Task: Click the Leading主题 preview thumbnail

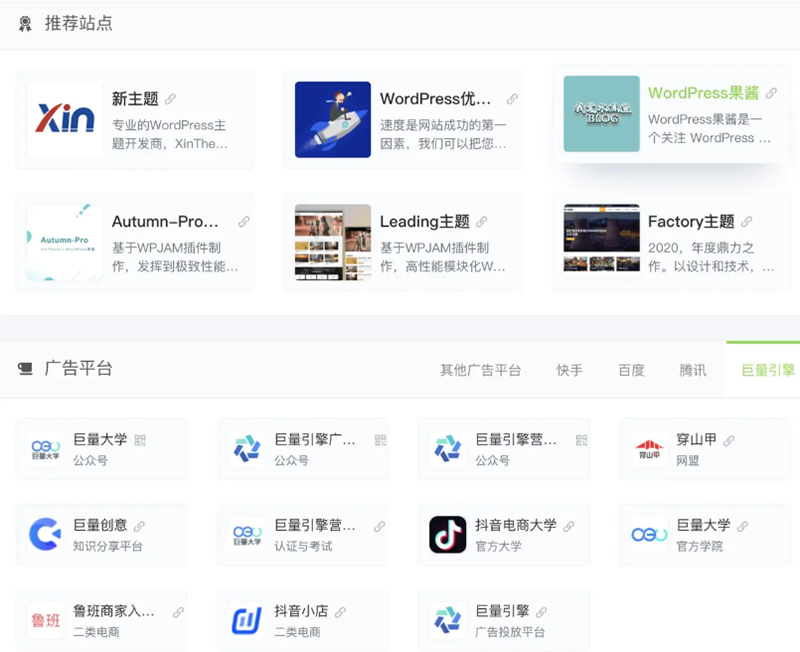Action: (x=331, y=242)
